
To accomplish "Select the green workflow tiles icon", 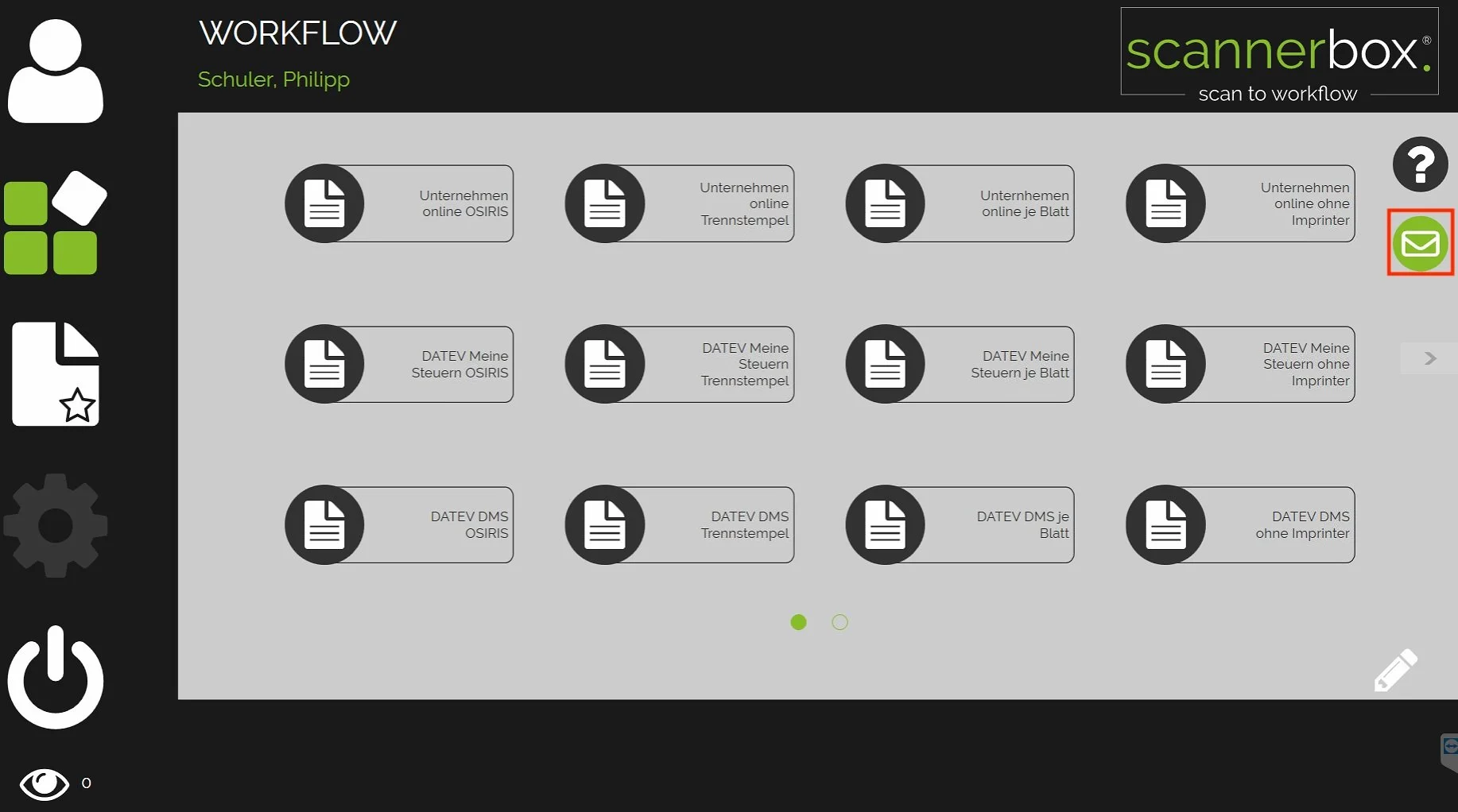I will pyautogui.click(x=55, y=222).
